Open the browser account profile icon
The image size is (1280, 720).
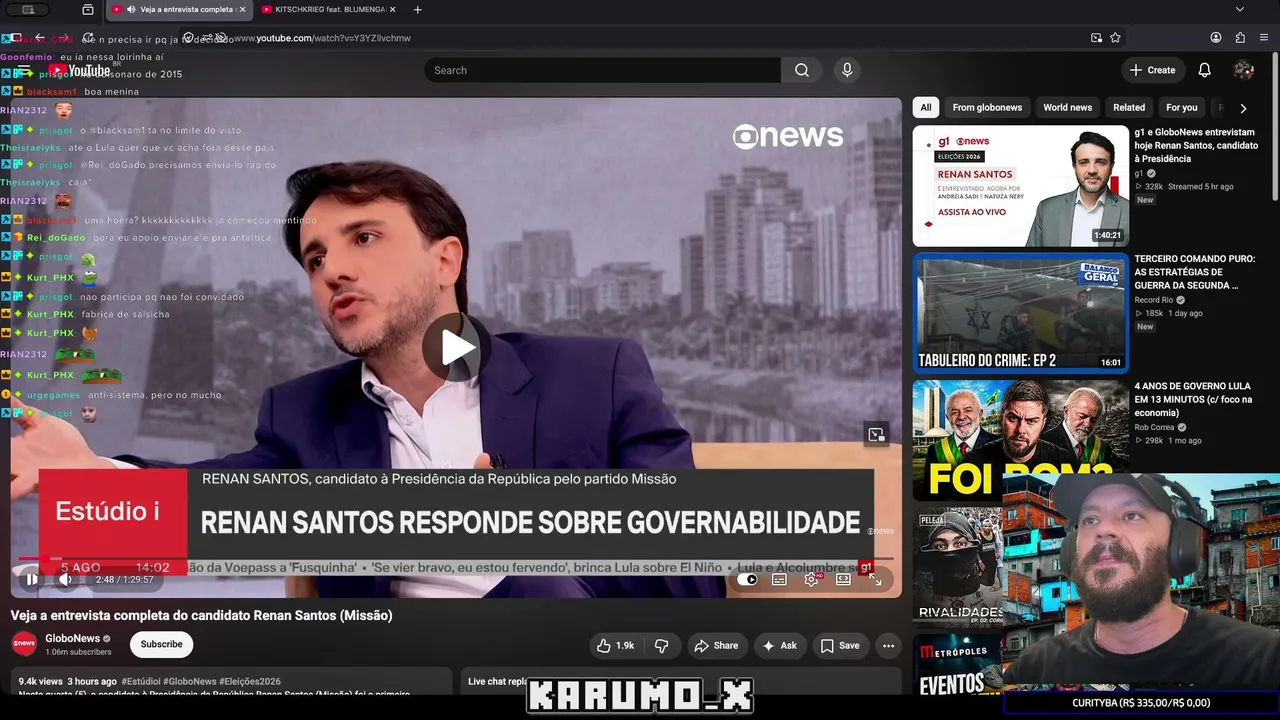1216,38
